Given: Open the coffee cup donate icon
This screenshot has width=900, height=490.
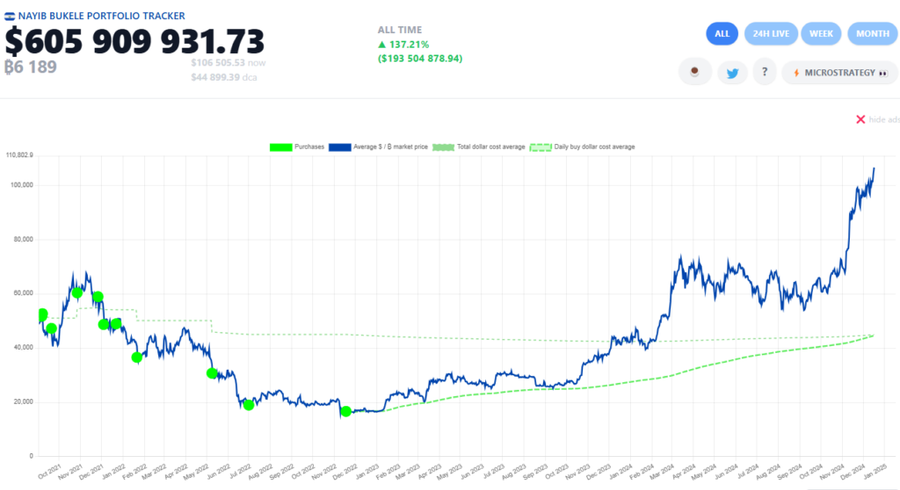Looking at the screenshot, I should (695, 72).
